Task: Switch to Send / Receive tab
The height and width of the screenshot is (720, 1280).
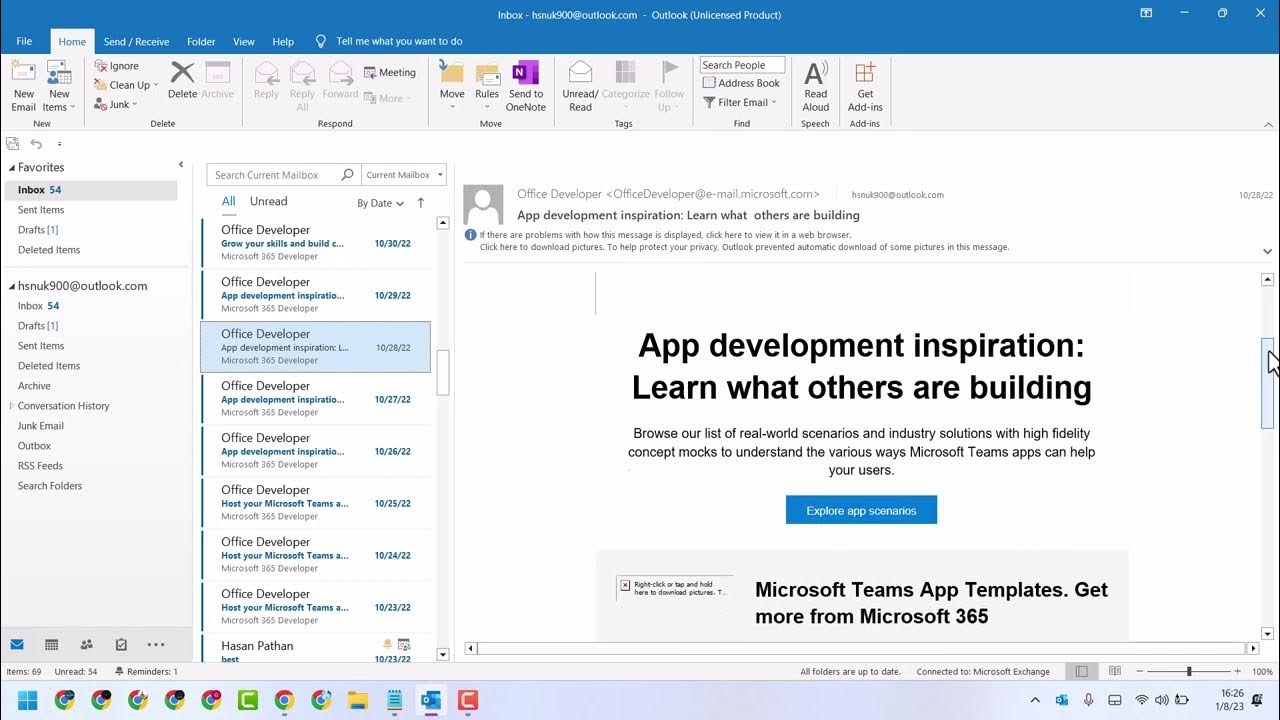Action: coord(136,41)
